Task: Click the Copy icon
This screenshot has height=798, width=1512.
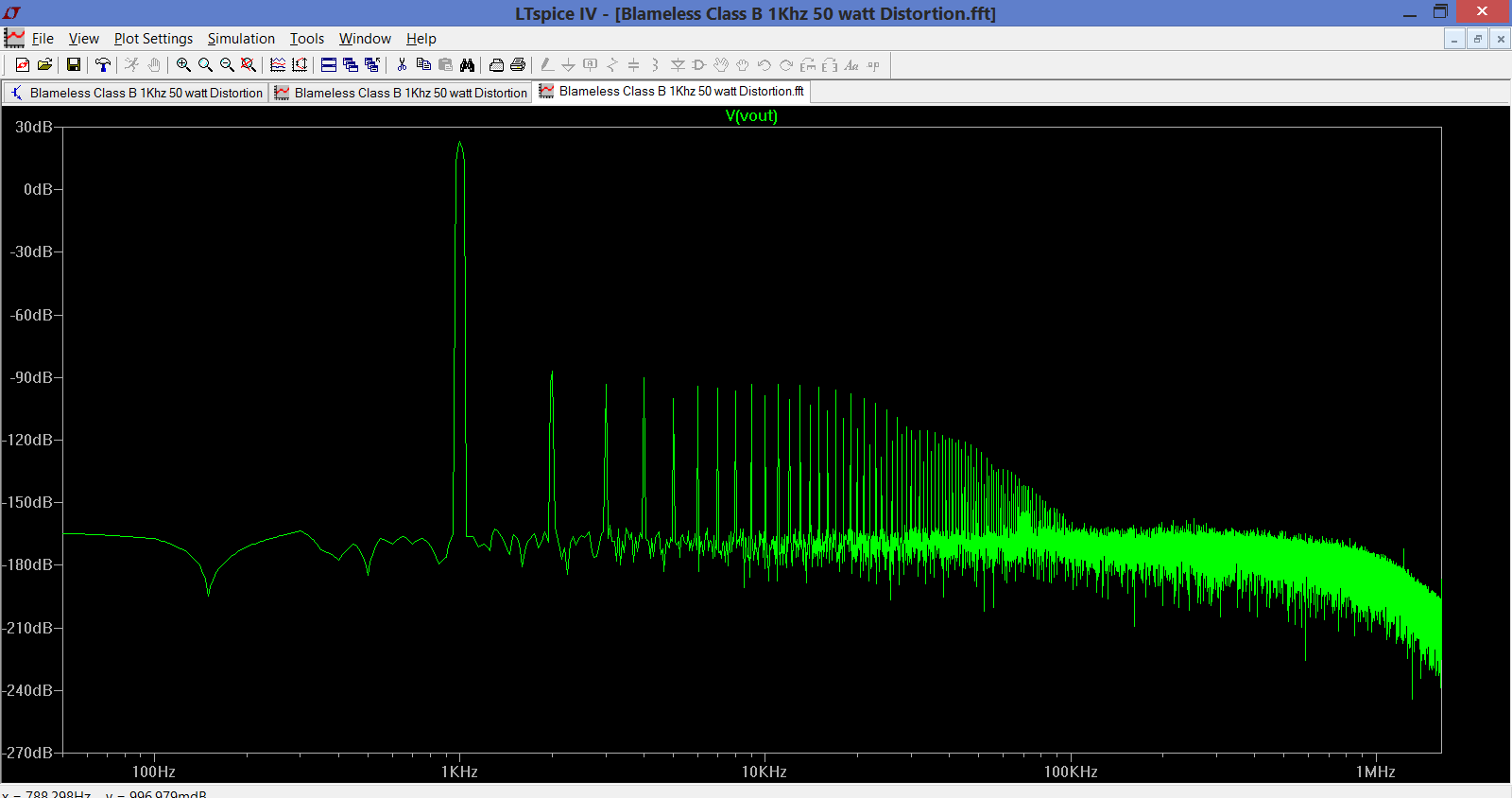Action: (423, 65)
